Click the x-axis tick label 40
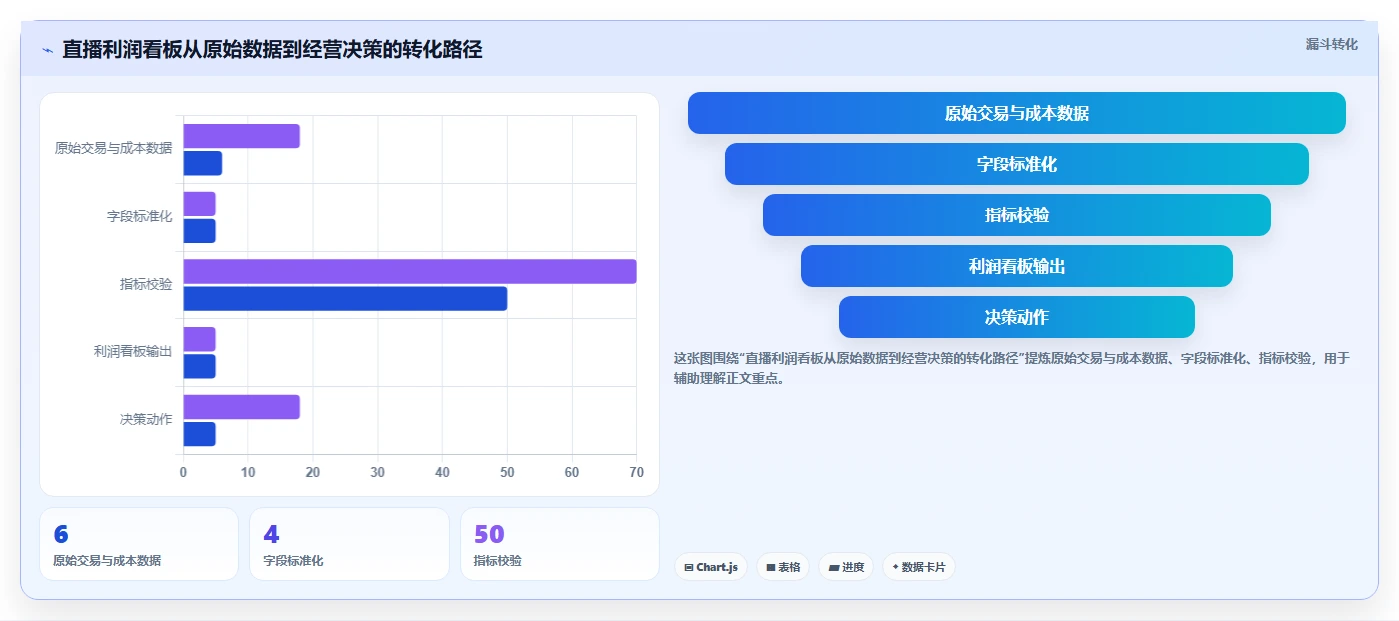The image size is (1399, 621). tap(442, 472)
